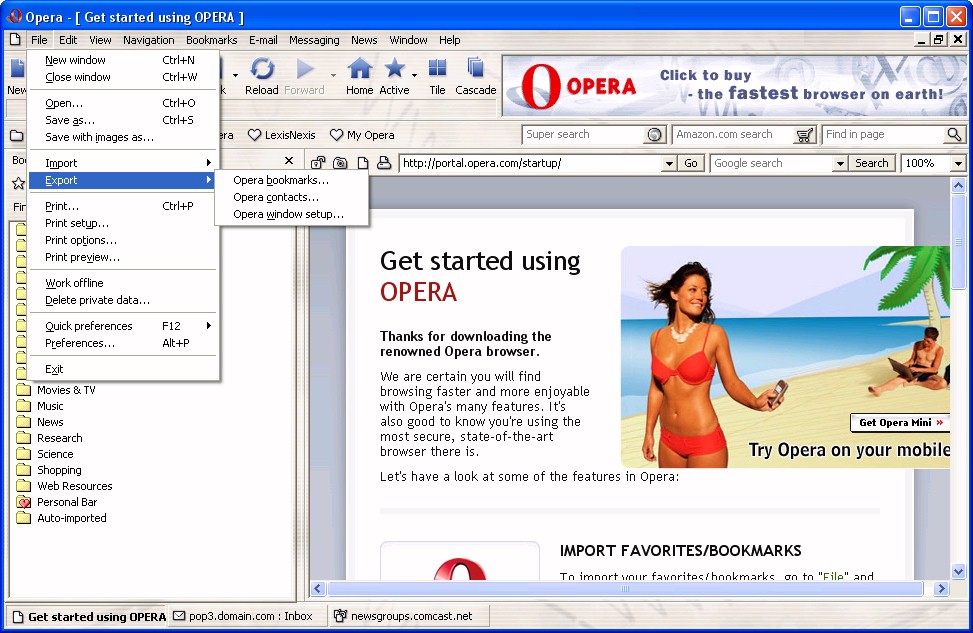Image resolution: width=973 pixels, height=633 pixels.
Task: Click the Go button
Action: point(691,163)
